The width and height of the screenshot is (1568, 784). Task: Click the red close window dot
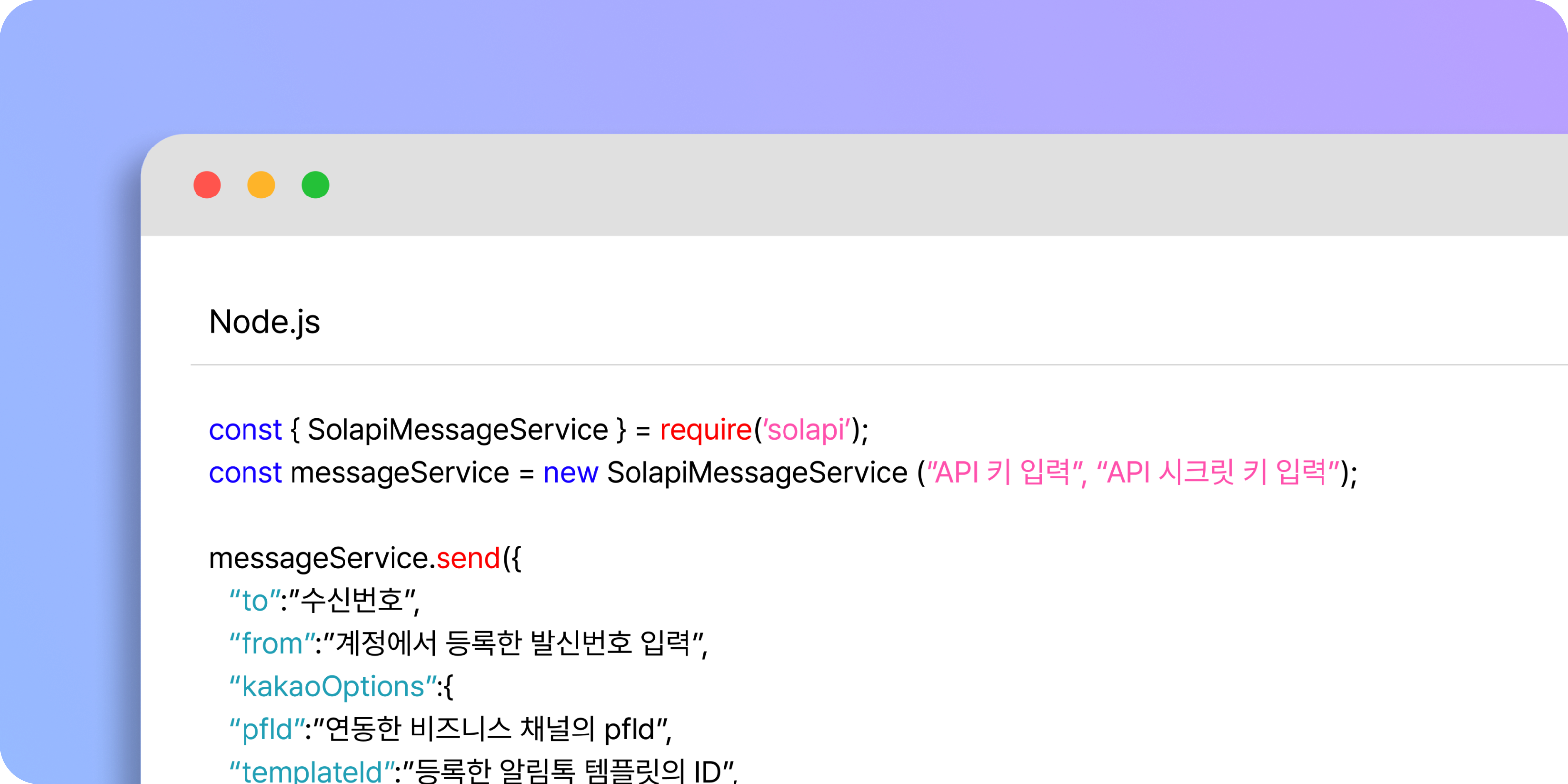[207, 185]
